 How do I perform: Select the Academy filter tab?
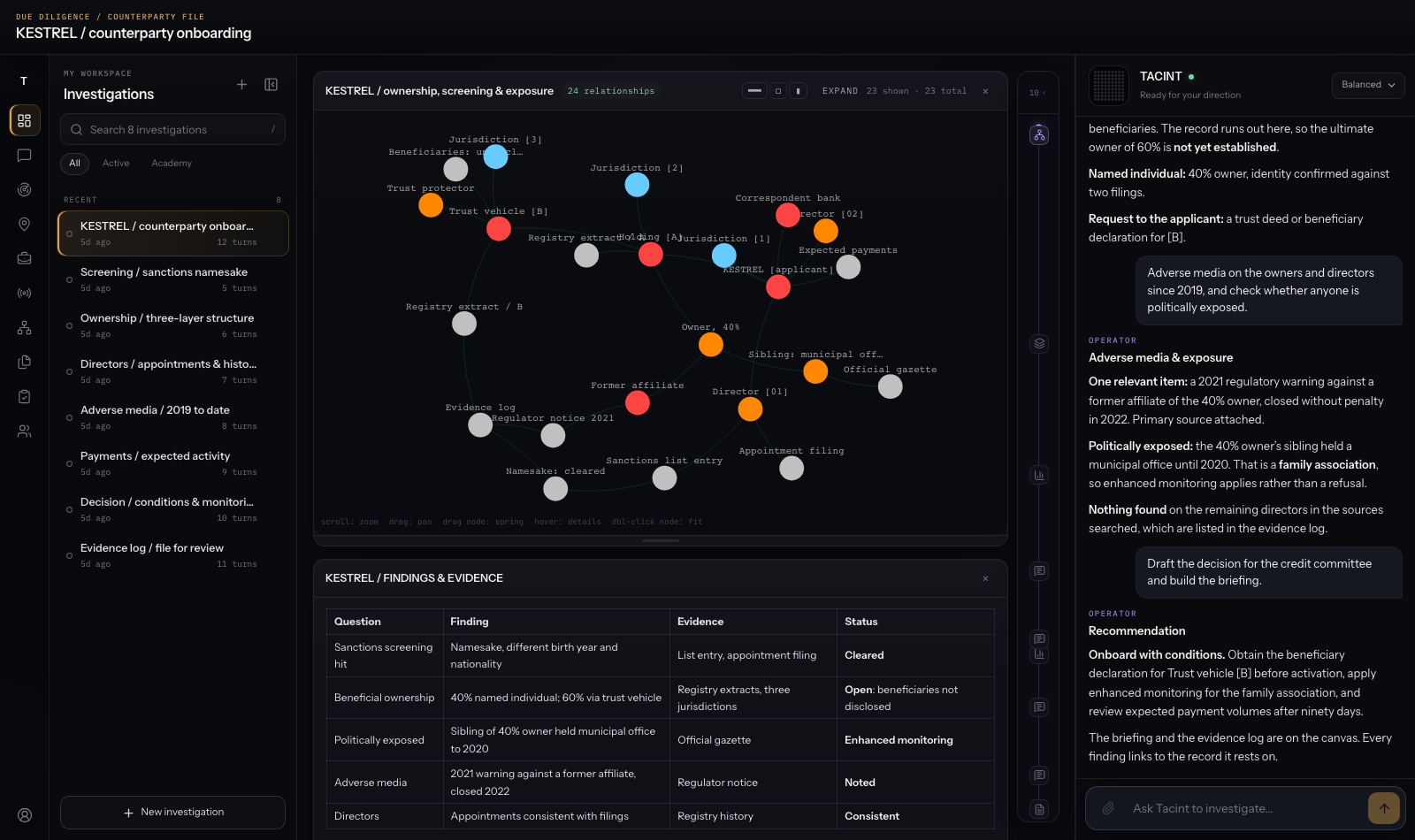[x=172, y=164]
